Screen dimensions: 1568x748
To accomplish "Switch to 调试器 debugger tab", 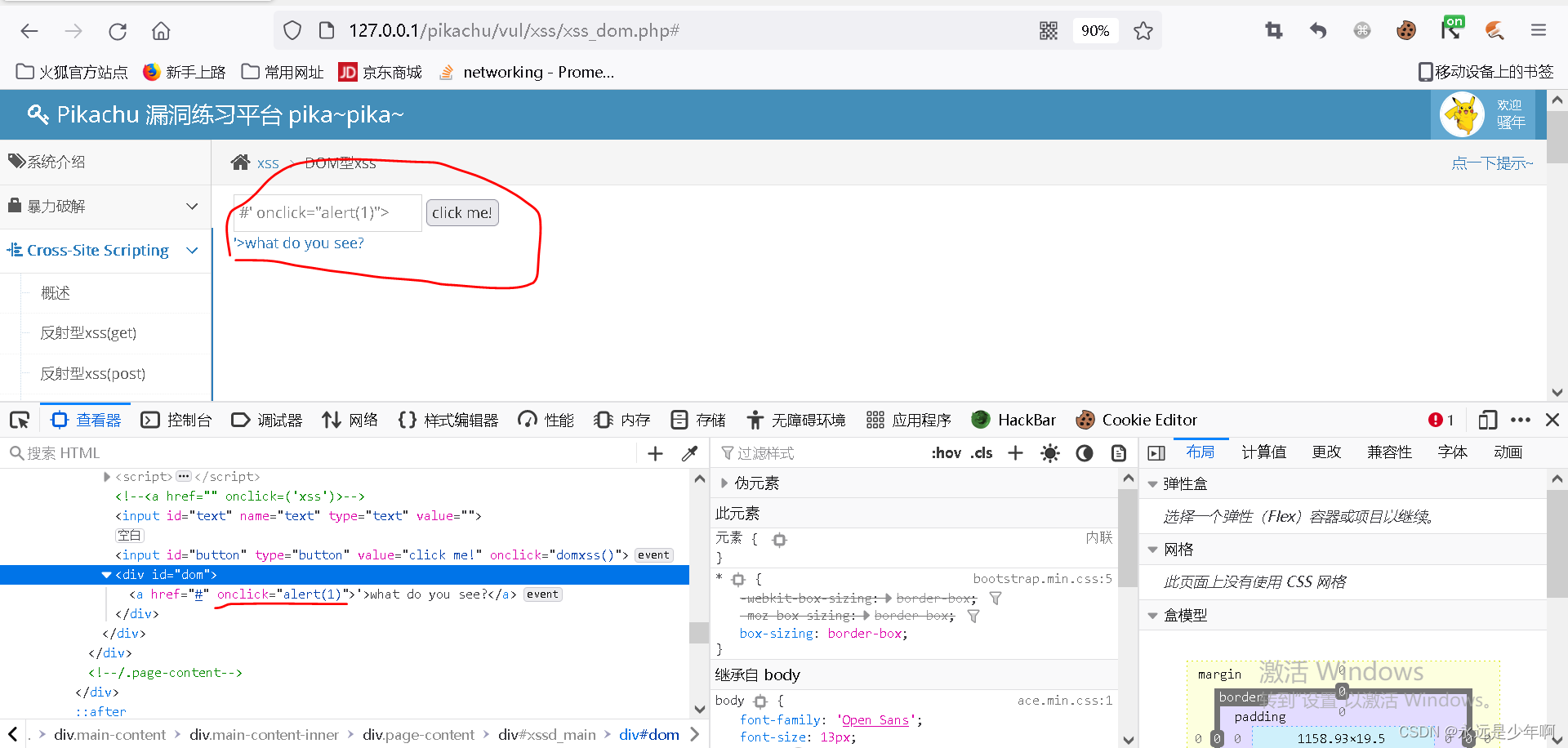I will pos(267,420).
